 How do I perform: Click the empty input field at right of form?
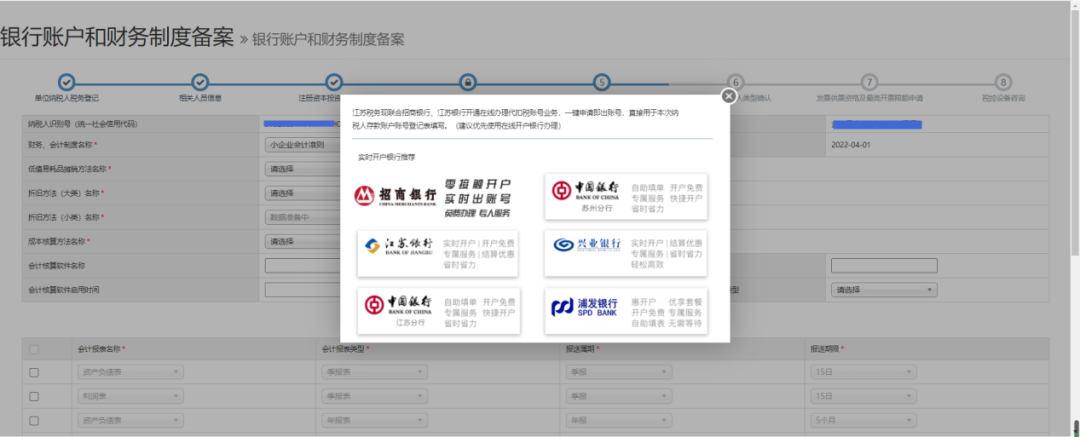[x=884, y=266]
